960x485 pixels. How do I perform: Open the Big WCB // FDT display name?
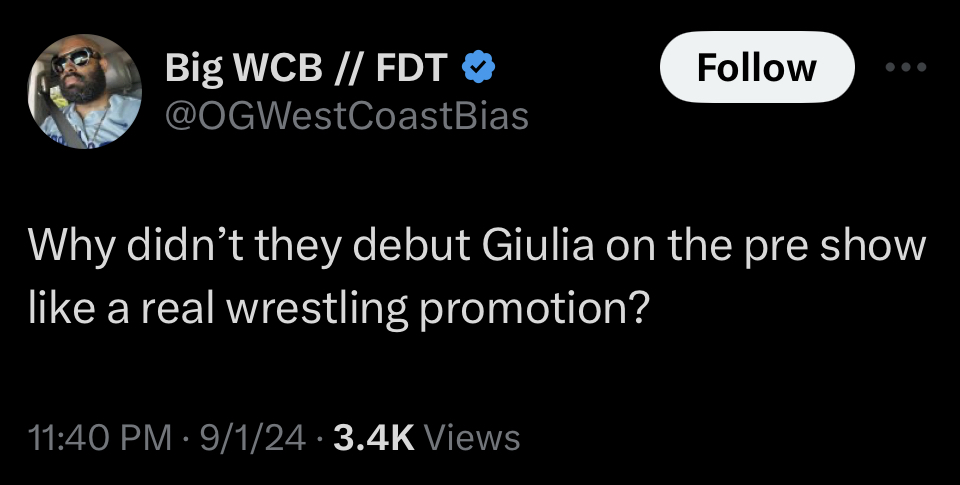[x=307, y=69]
